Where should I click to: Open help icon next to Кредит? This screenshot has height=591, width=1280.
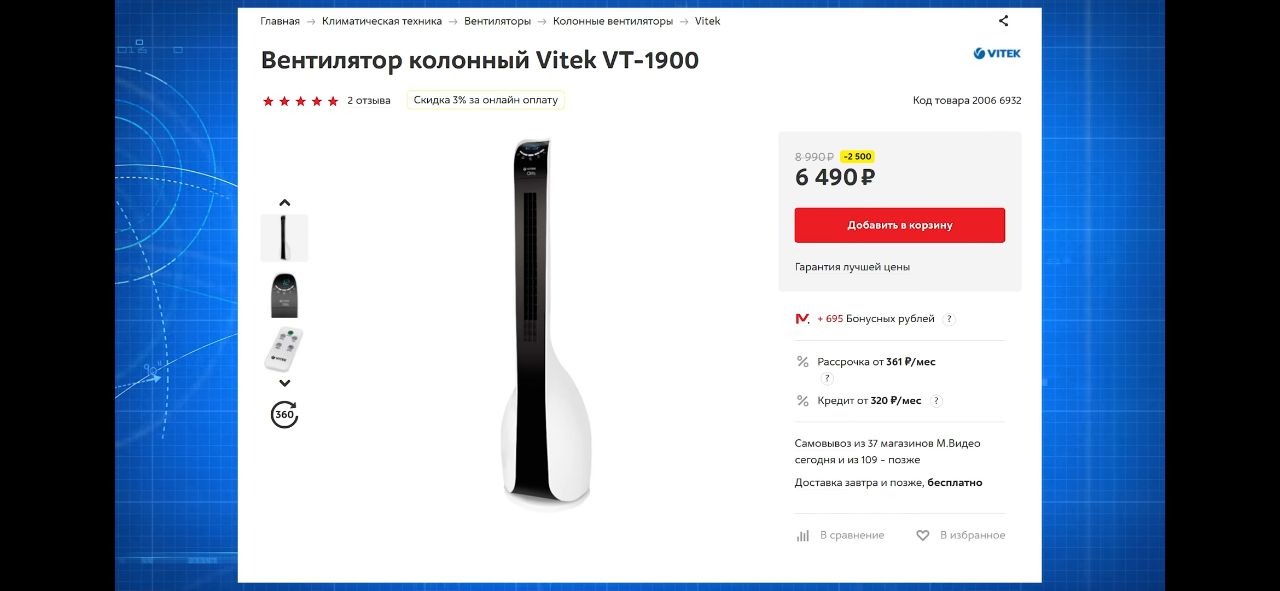pos(936,401)
